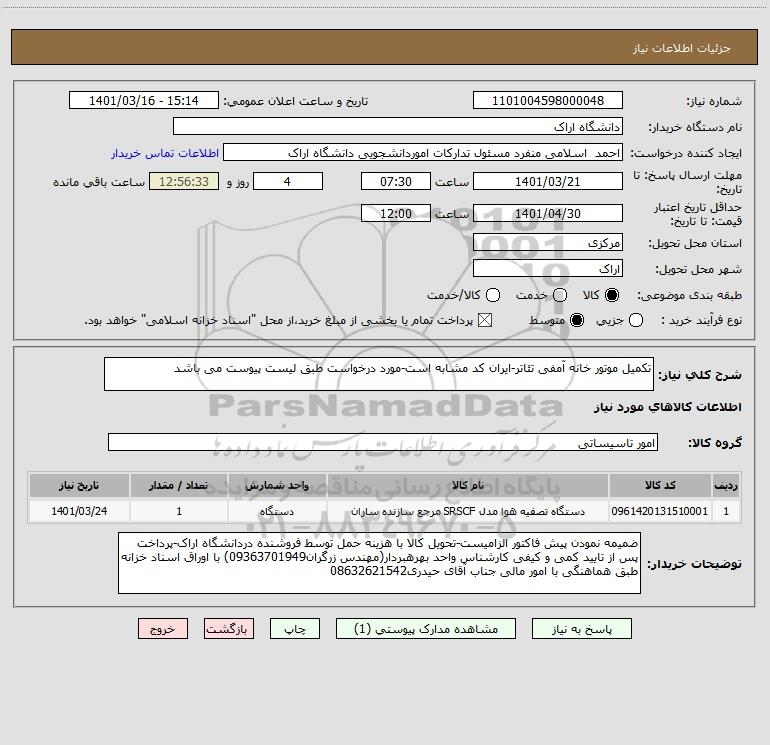The image size is (770, 745).
Task: Click the days remaining field showing 4
Action: [x=288, y=182]
